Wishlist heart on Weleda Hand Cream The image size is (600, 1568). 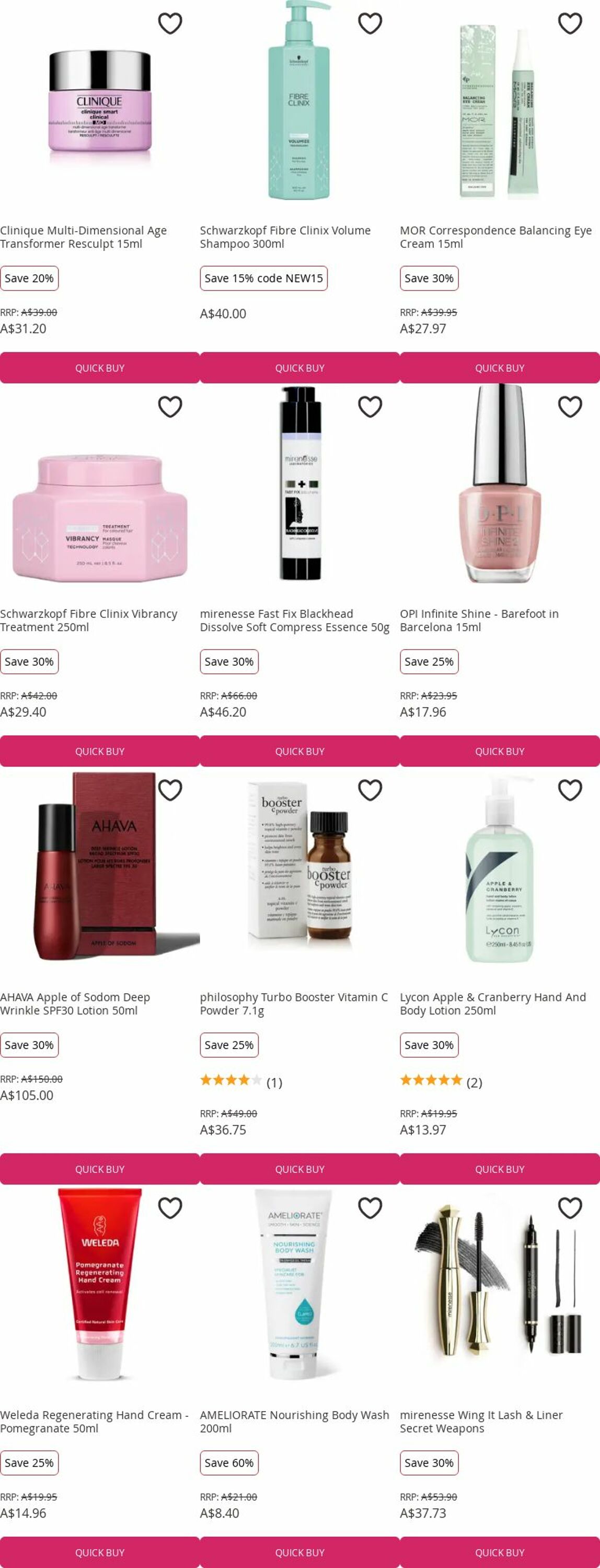point(170,1208)
